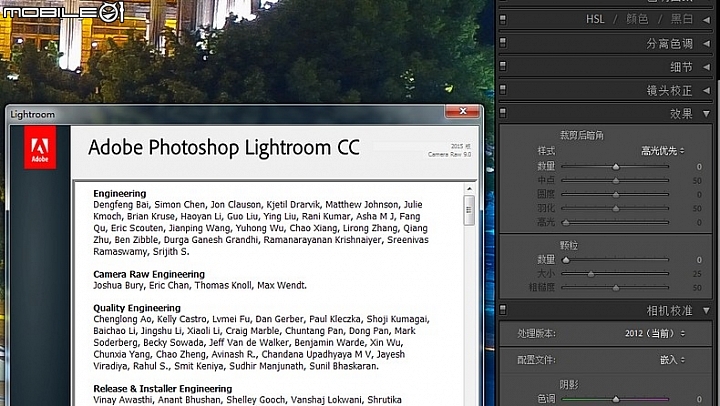The image size is (720, 406).
Task: Click the 大小 value field showing 25
Action: coord(697,274)
